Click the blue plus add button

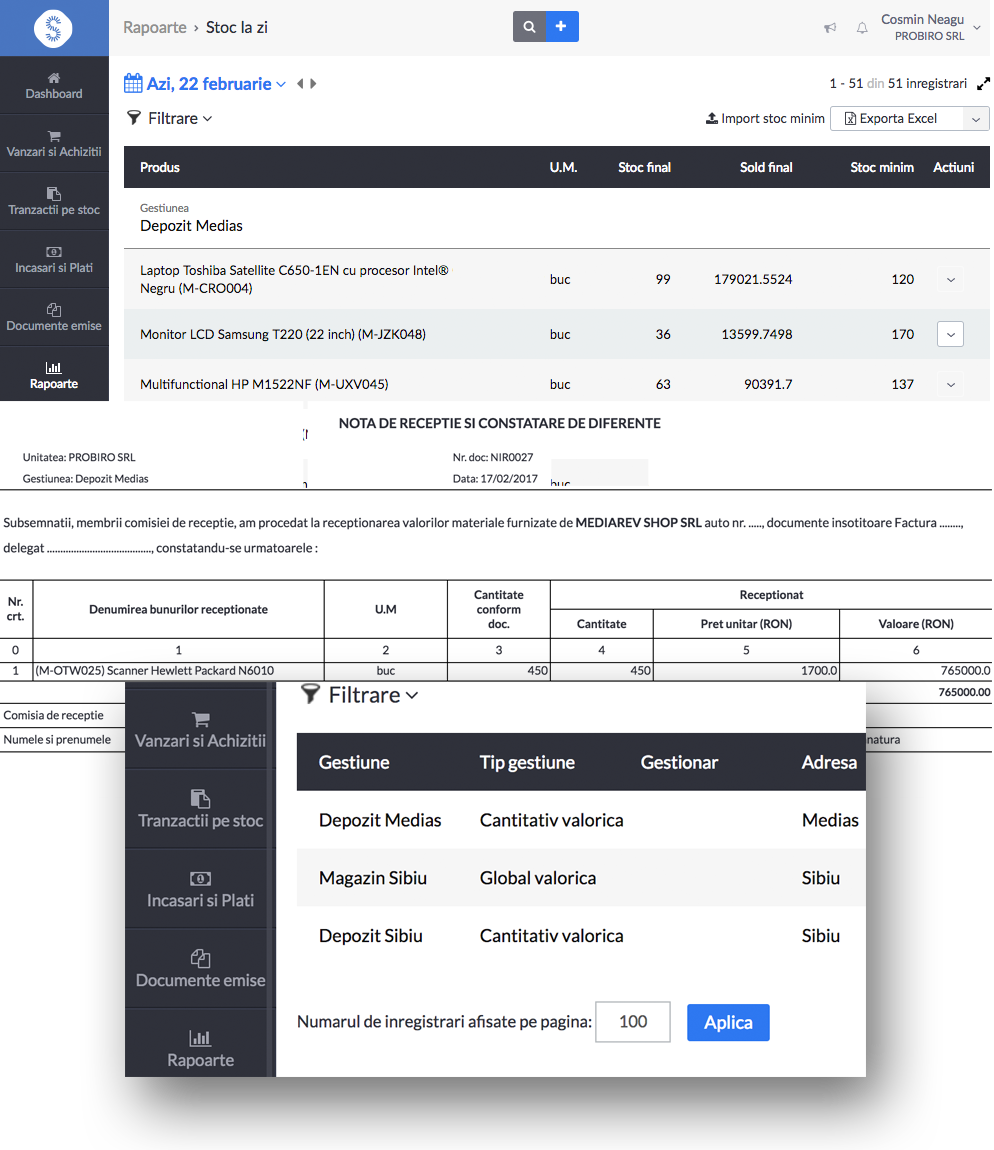click(562, 26)
